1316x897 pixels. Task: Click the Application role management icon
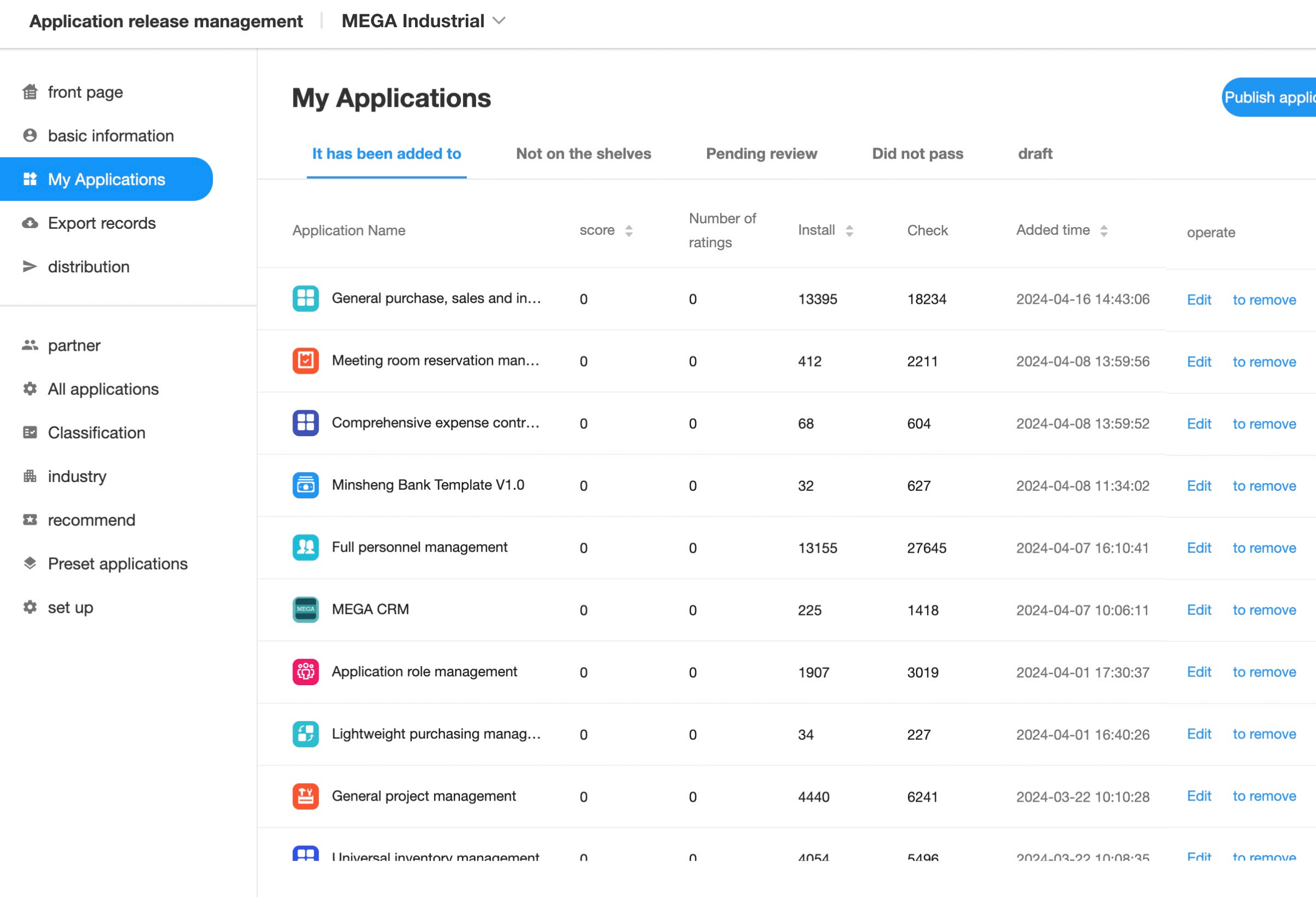305,672
